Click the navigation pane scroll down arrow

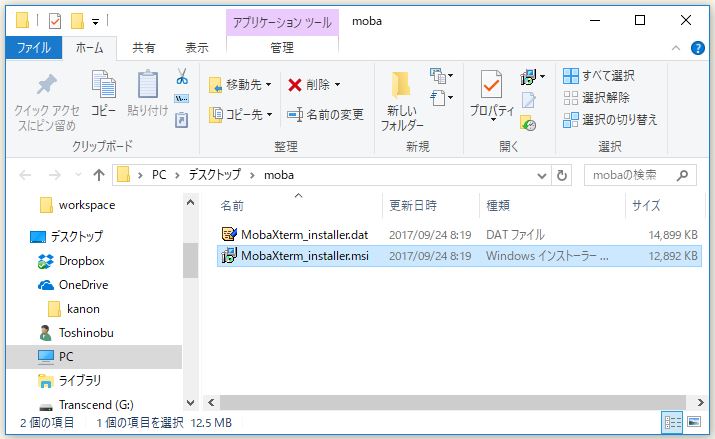(x=191, y=403)
